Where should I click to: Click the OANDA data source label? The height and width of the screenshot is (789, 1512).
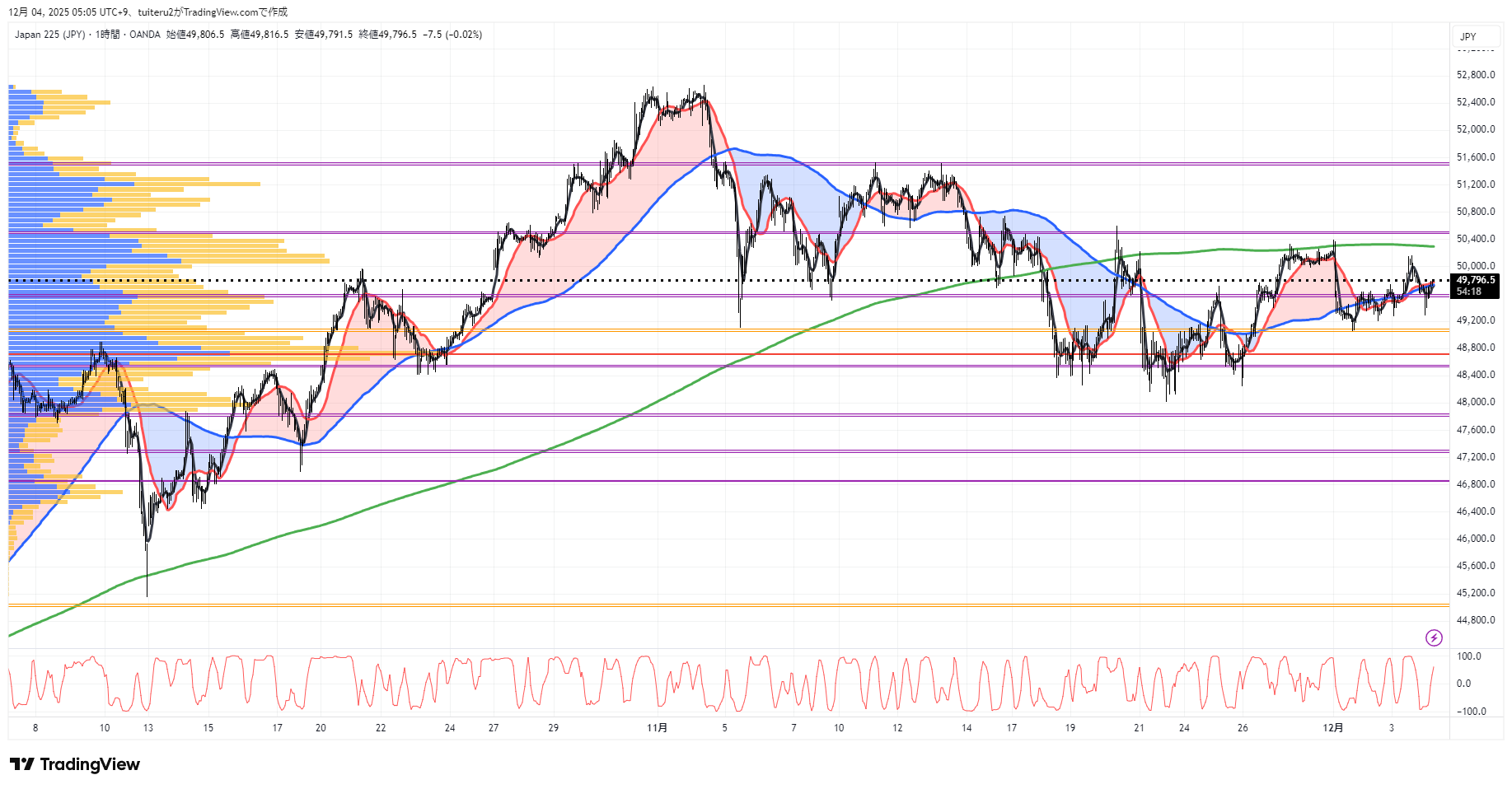145,35
